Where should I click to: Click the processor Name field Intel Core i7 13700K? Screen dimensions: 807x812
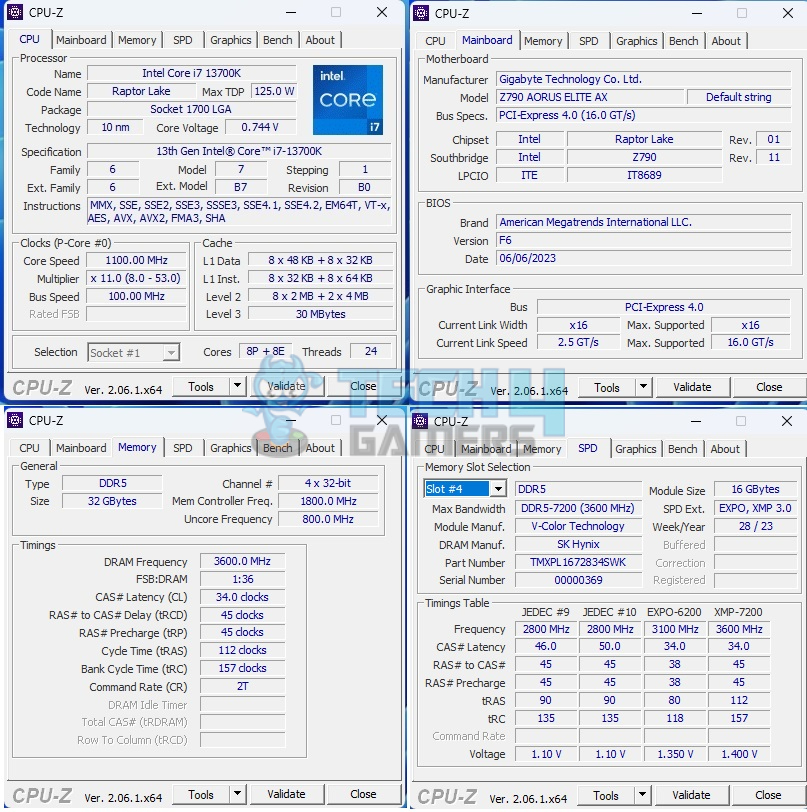(192, 73)
